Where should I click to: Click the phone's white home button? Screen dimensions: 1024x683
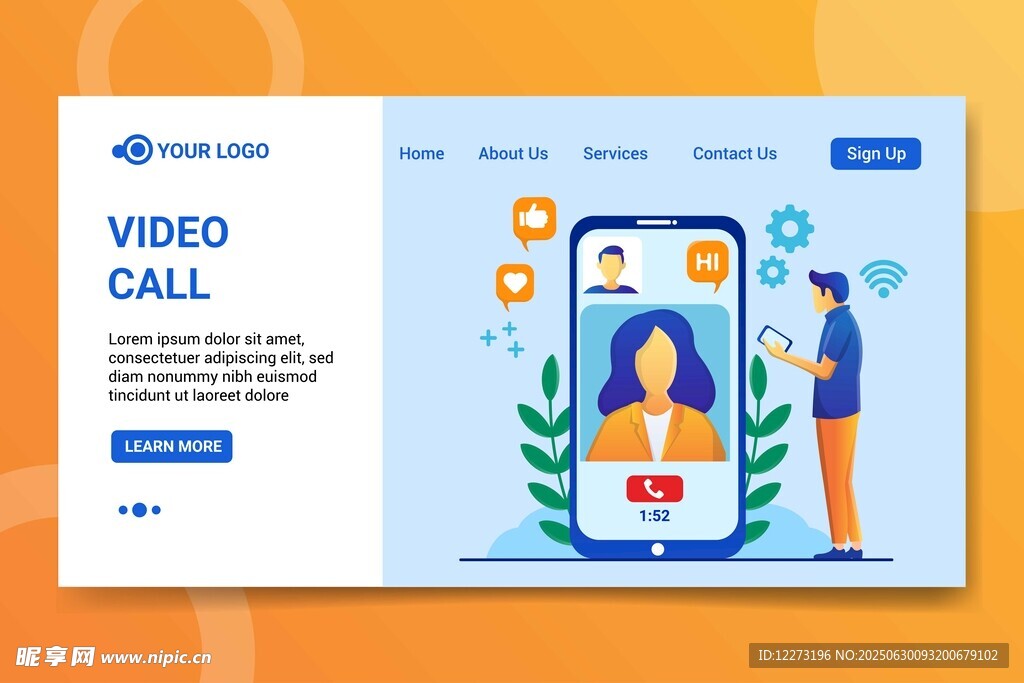click(657, 549)
